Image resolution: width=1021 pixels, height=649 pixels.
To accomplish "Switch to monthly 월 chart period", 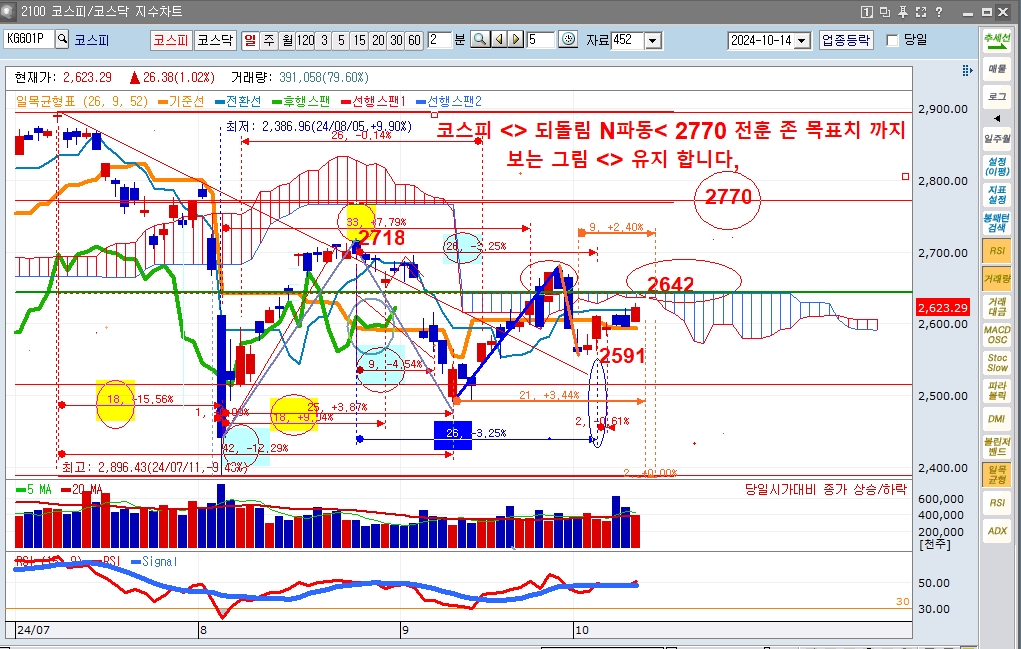I will pyautogui.click(x=287, y=40).
